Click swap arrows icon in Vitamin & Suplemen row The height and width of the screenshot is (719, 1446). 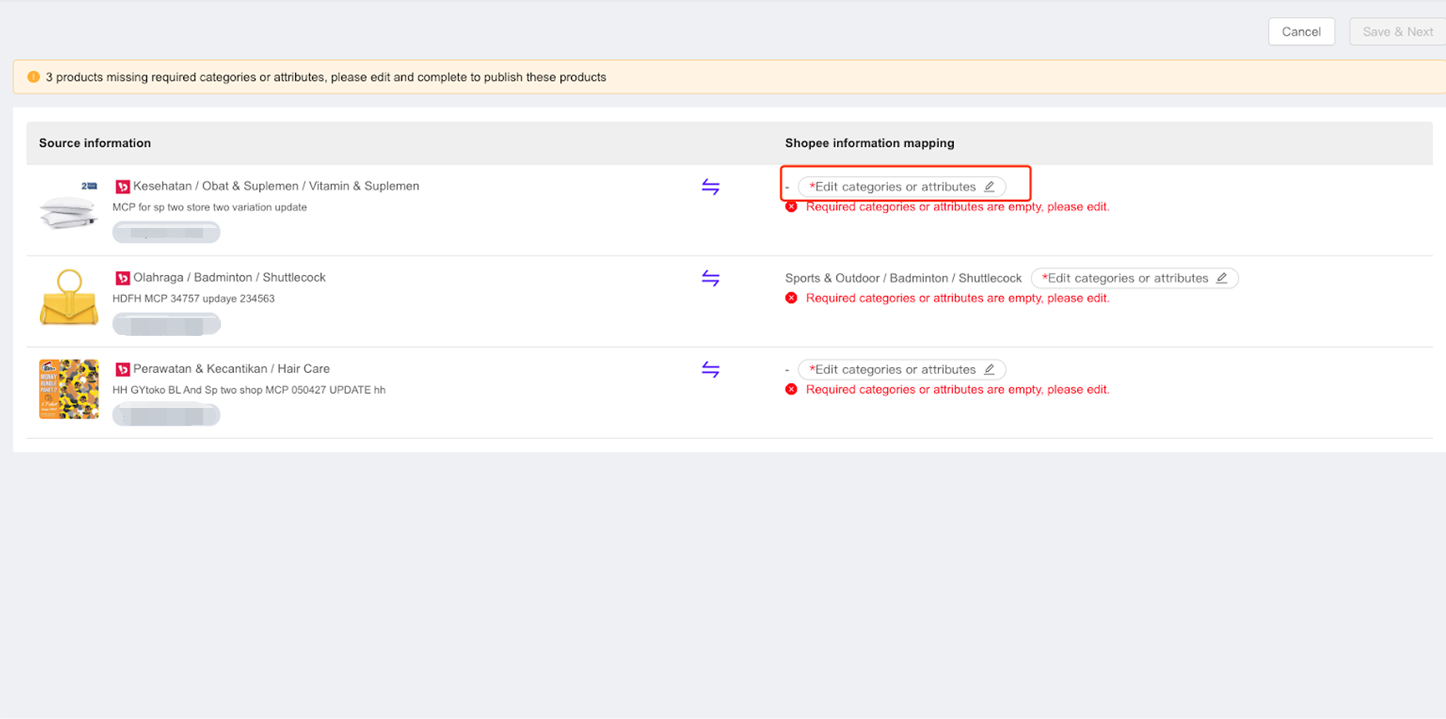[710, 187]
